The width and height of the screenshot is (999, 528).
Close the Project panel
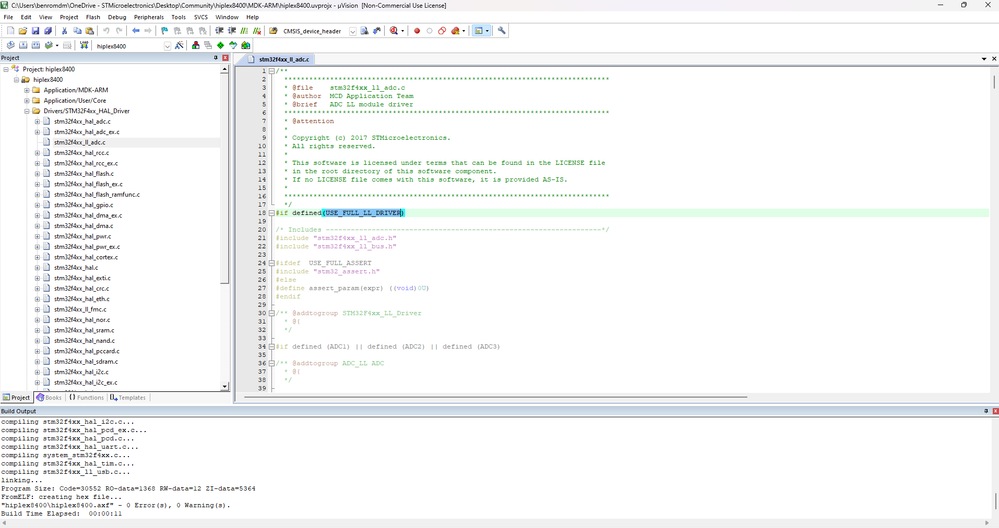point(226,58)
